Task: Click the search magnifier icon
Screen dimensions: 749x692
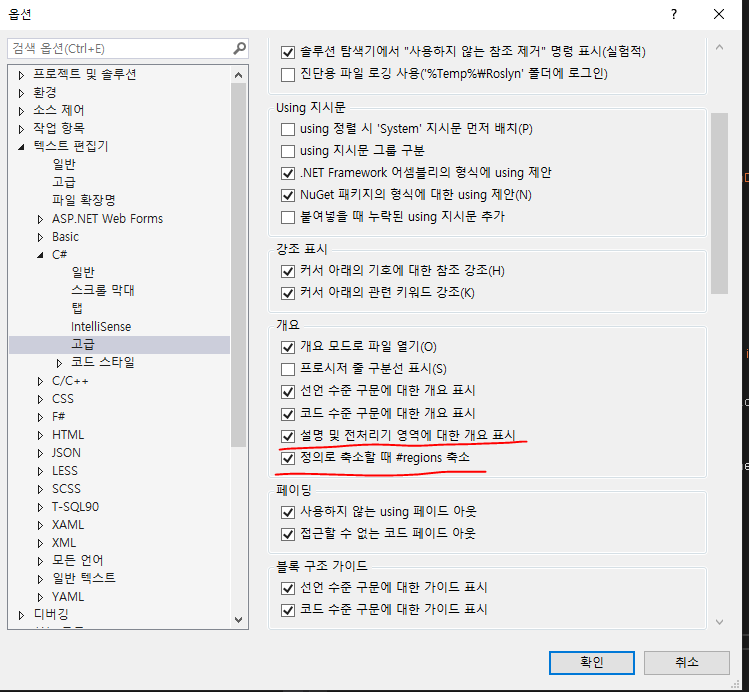Action: click(239, 48)
